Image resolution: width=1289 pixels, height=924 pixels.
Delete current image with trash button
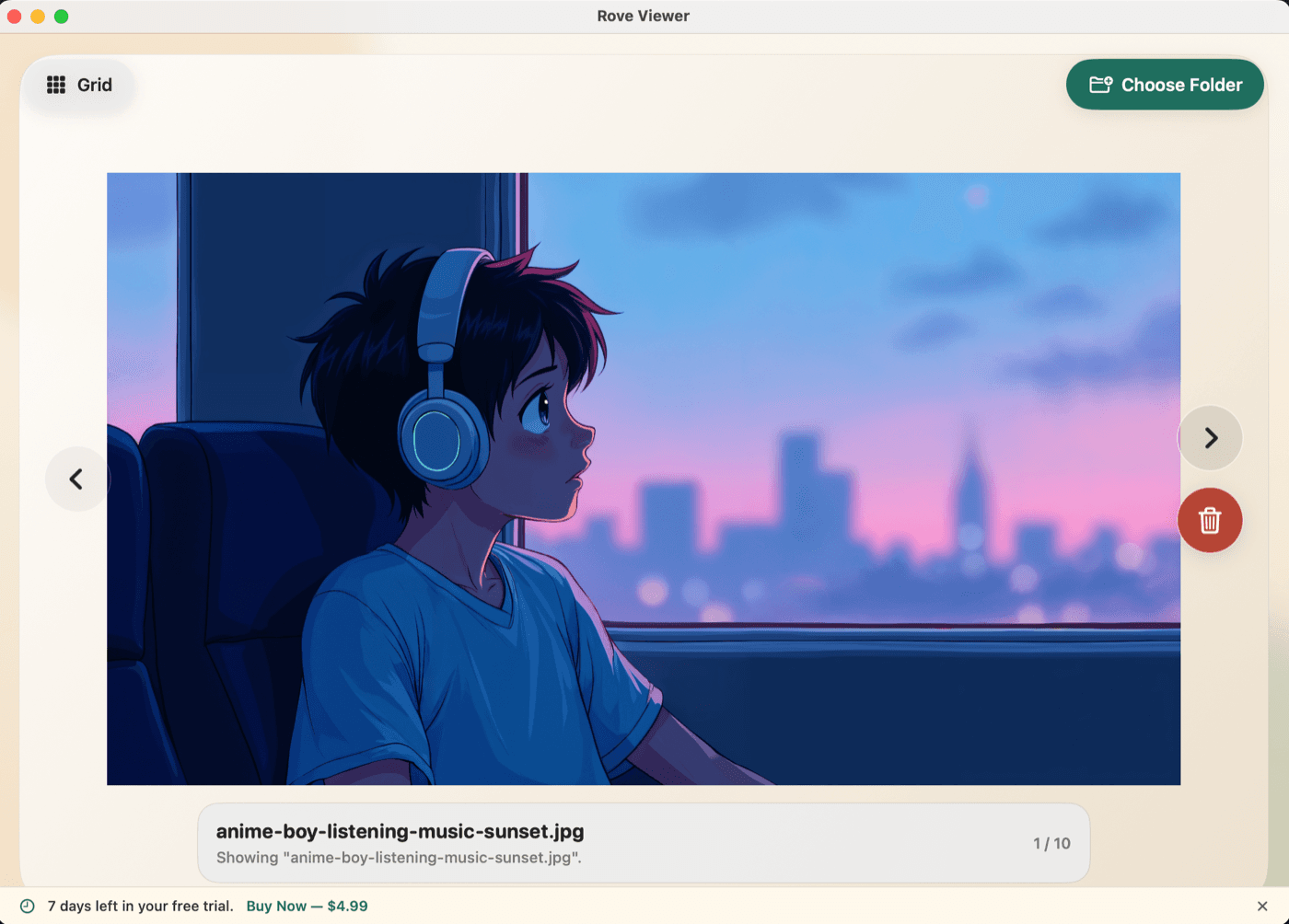click(x=1210, y=521)
